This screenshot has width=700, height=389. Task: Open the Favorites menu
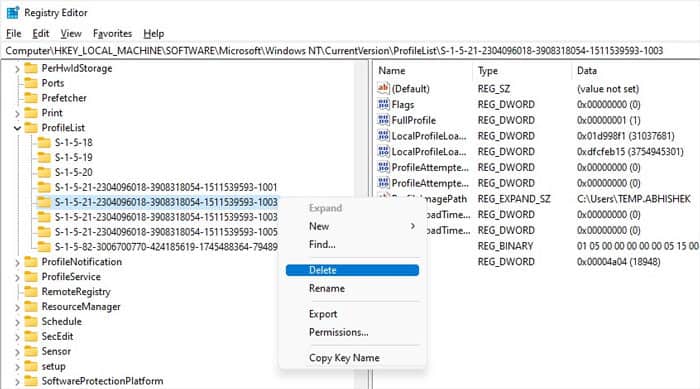coord(112,33)
